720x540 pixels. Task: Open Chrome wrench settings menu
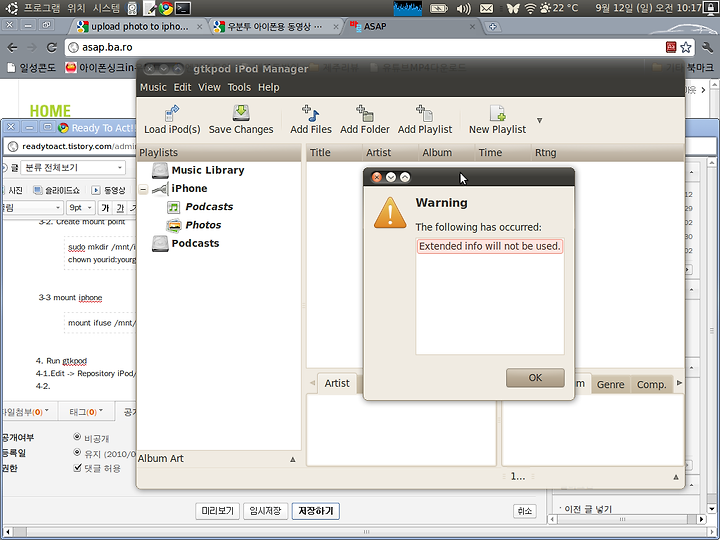point(708,47)
